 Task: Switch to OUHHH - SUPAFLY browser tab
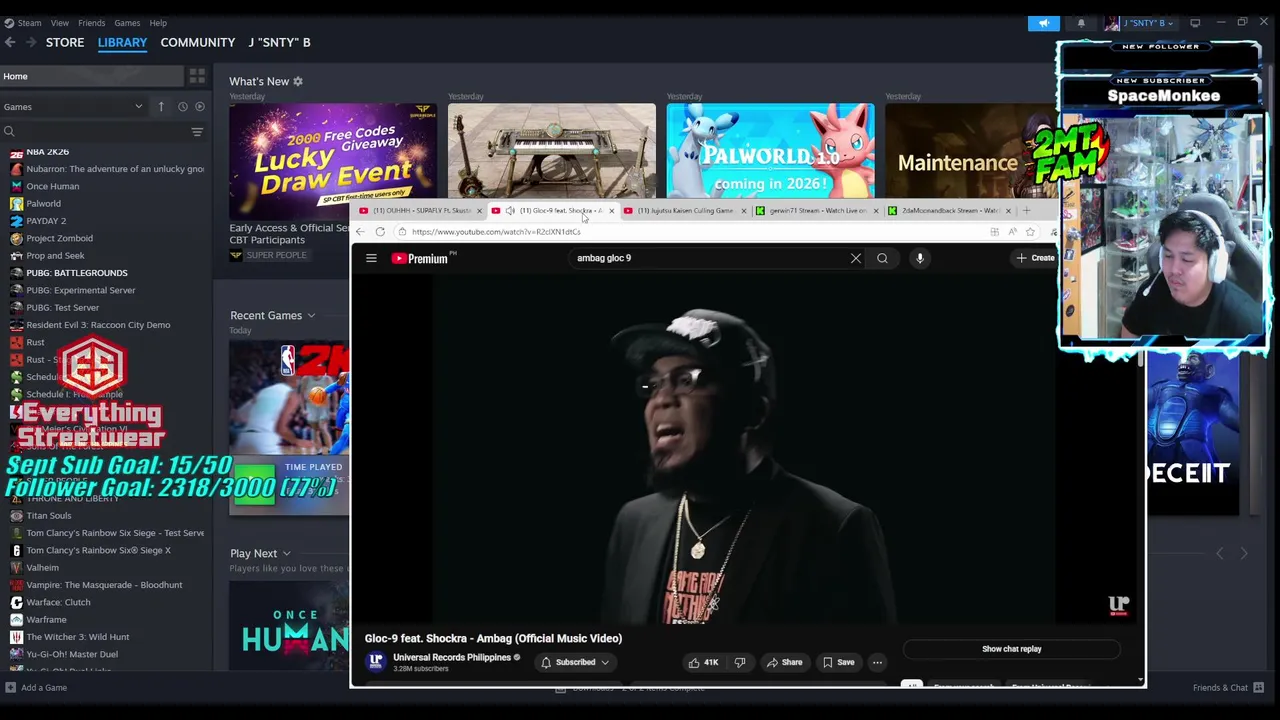point(422,211)
